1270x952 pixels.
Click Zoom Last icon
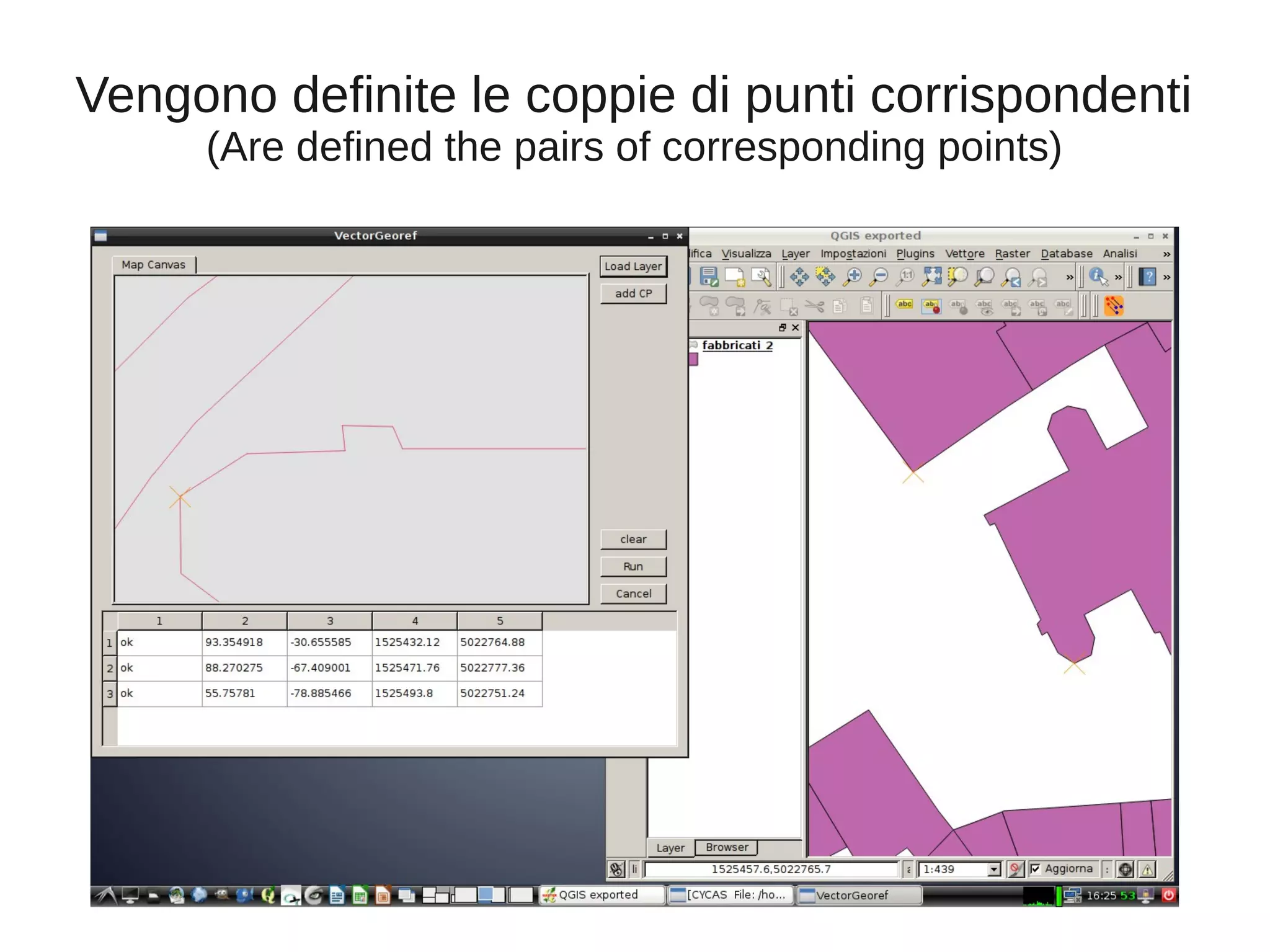coord(1012,277)
